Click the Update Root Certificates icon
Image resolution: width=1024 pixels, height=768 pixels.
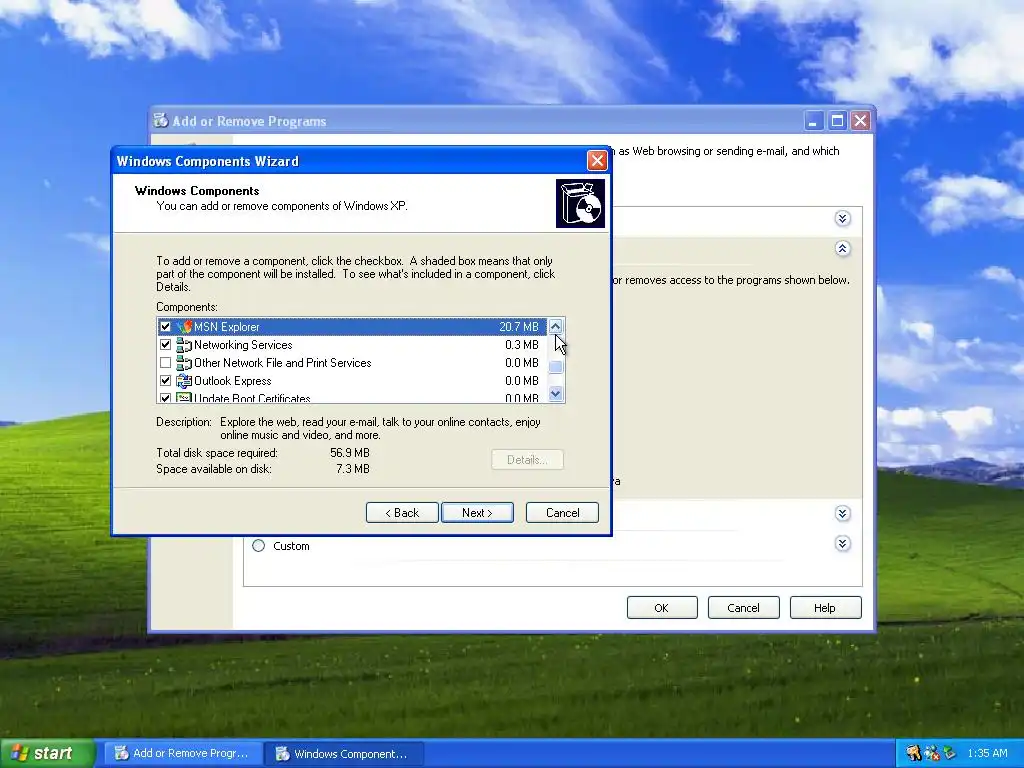pos(184,397)
